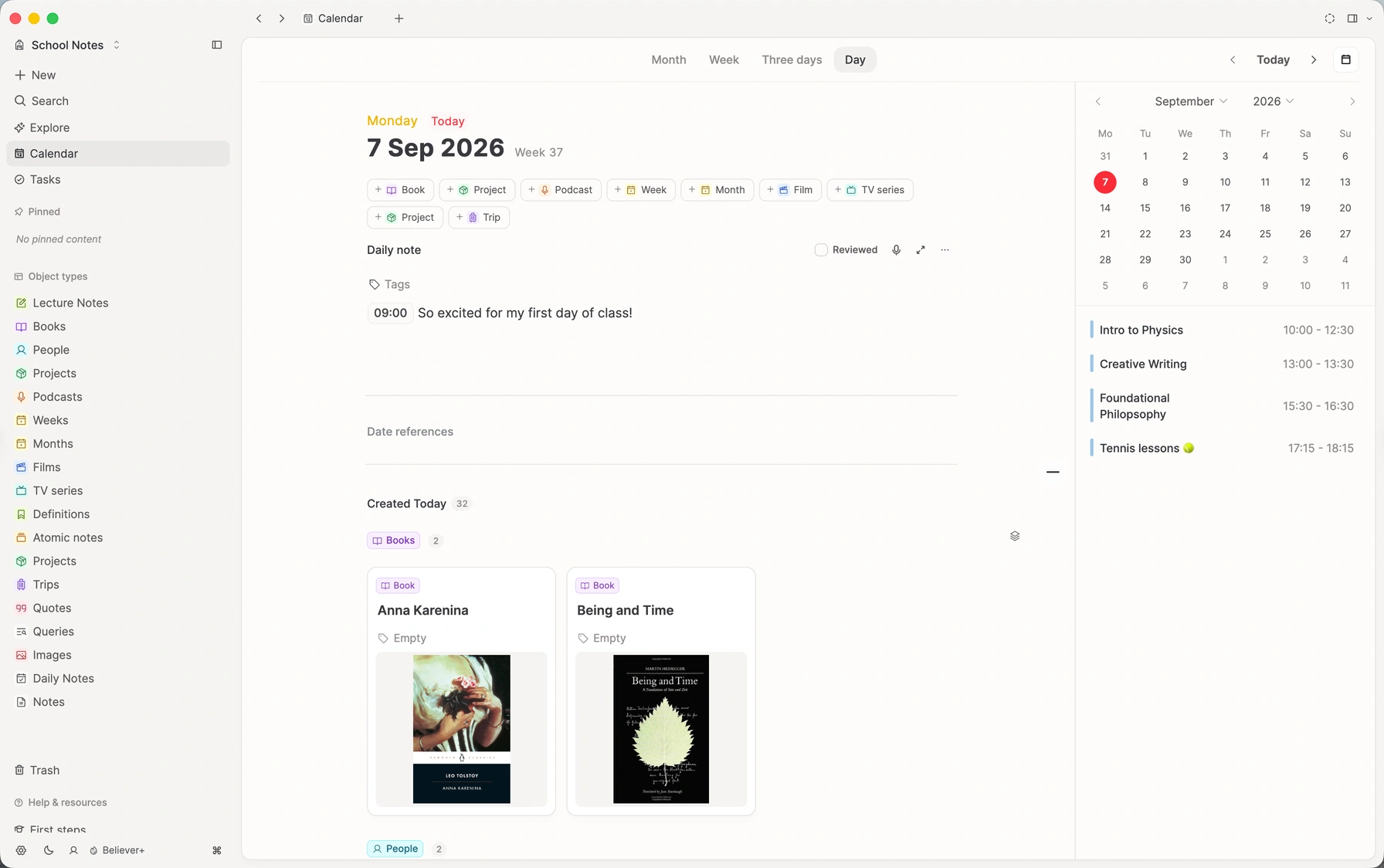Select the Day view tab
Viewport: 1384px width, 868px height.
pos(855,59)
